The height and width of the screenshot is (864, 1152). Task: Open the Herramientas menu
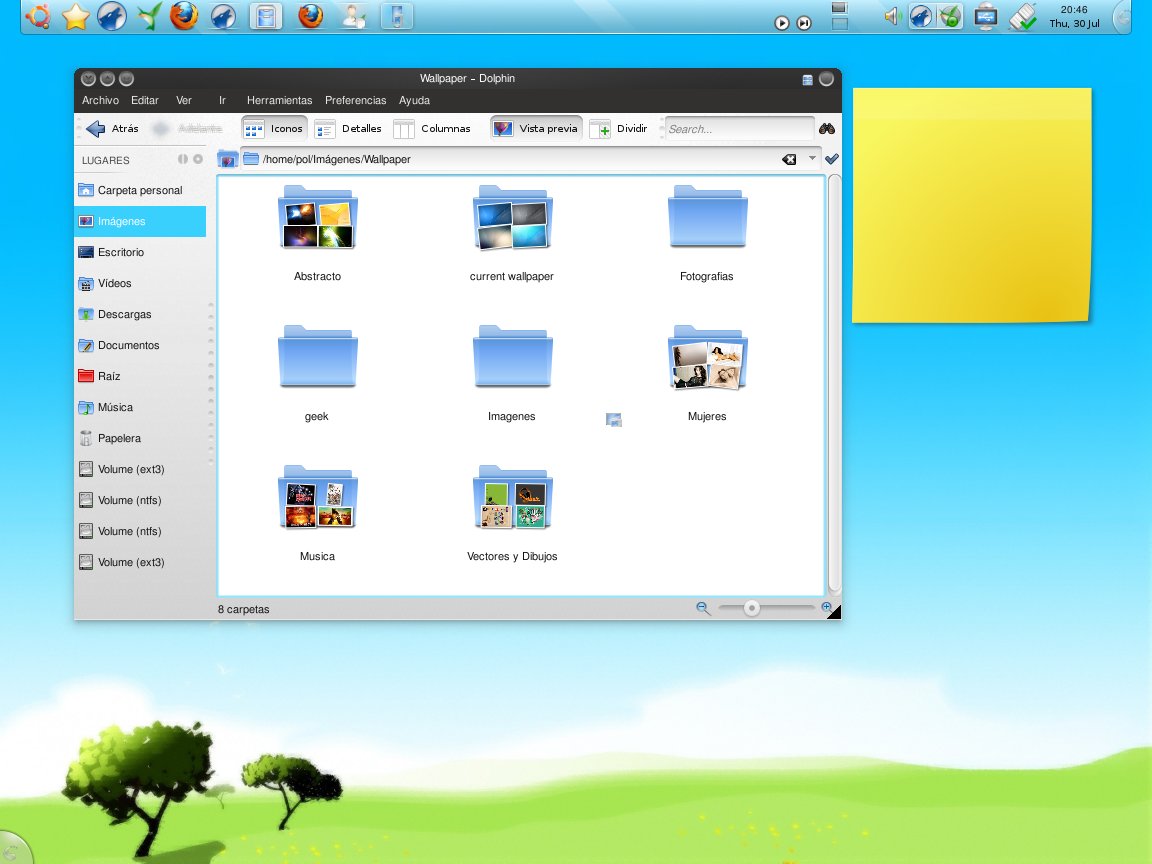(x=279, y=100)
